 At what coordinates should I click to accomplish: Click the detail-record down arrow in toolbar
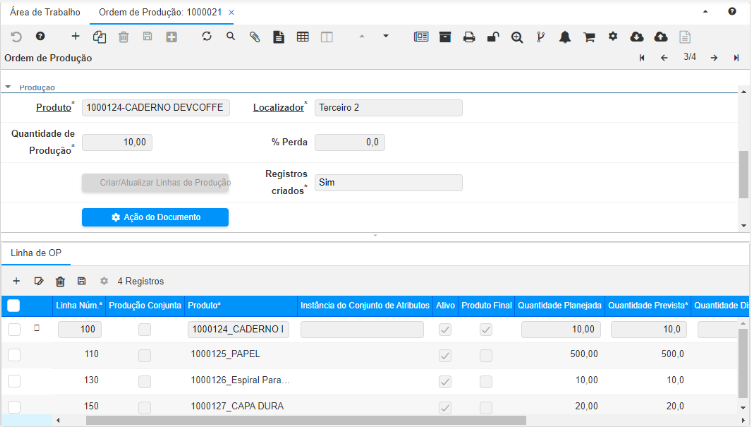click(386, 36)
